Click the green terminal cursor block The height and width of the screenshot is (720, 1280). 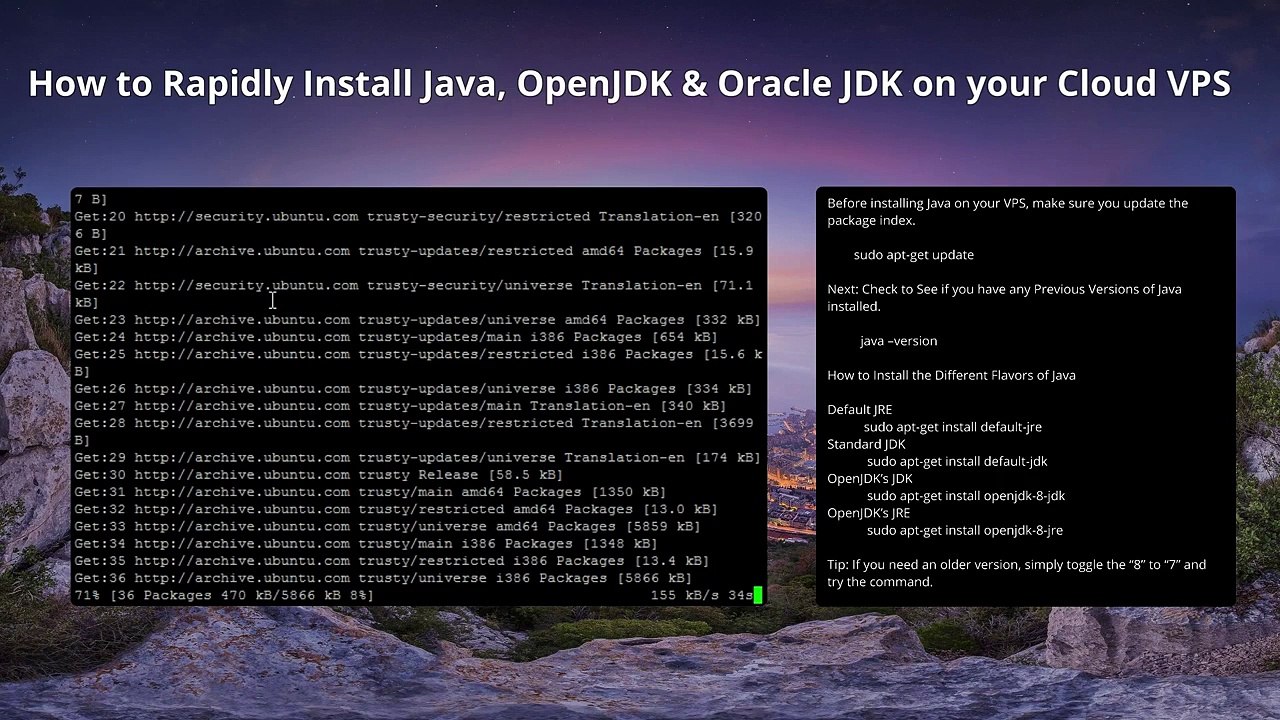[x=758, y=595]
